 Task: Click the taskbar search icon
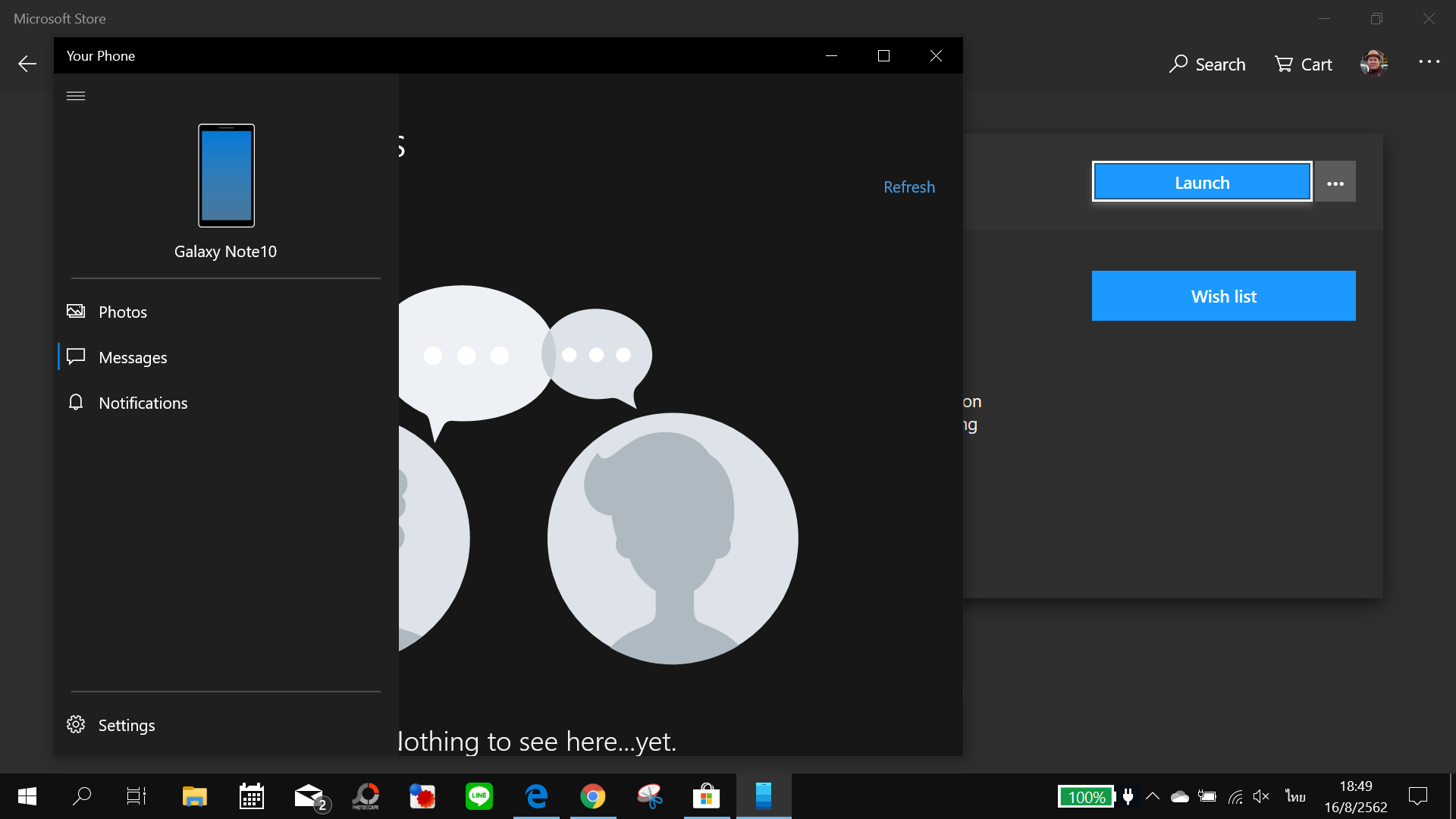[x=81, y=796]
